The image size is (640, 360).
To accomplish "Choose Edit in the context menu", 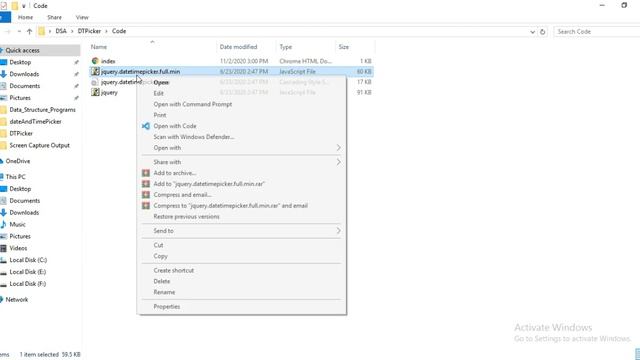I will [x=241, y=93].
